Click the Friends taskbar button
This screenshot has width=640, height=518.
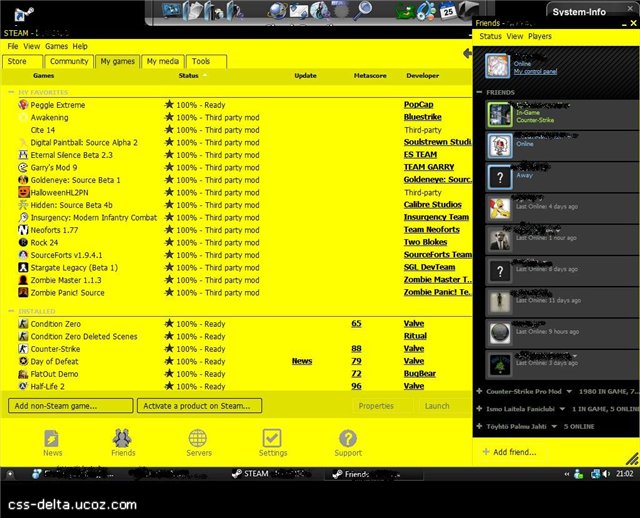pyautogui.click(x=373, y=474)
